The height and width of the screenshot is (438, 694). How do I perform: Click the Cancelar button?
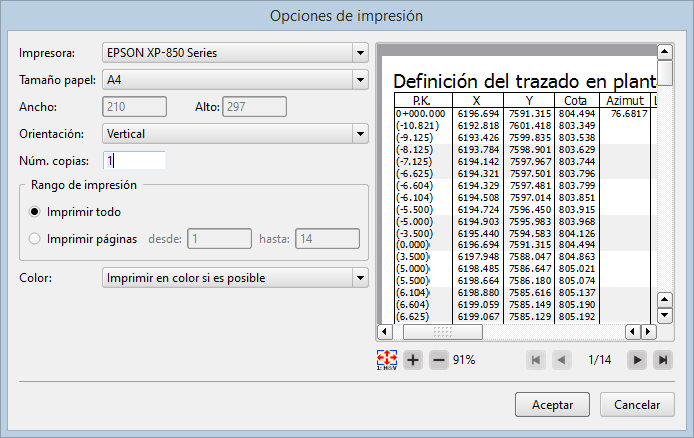point(637,404)
